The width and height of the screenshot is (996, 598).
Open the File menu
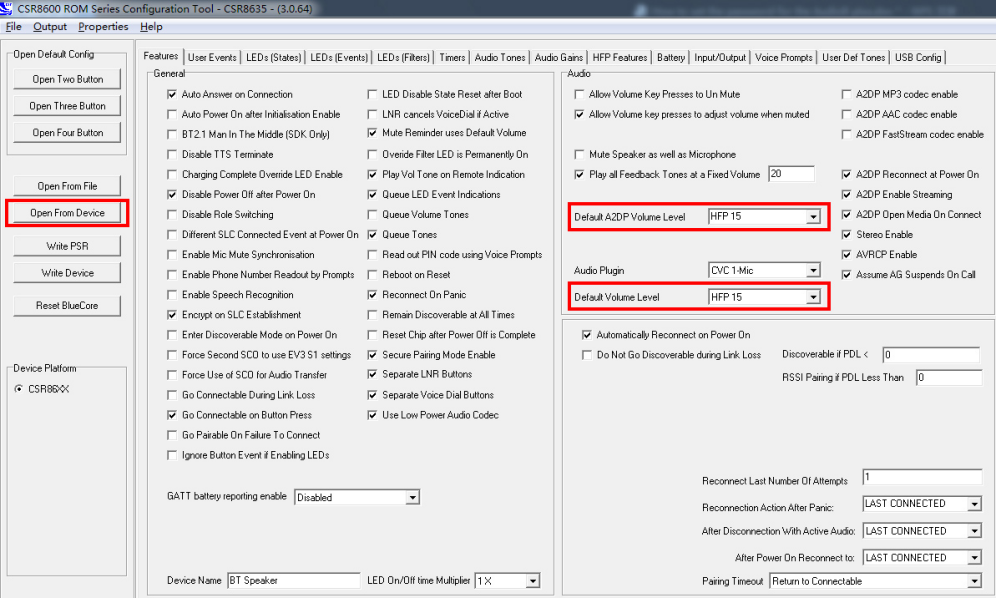(x=14, y=27)
